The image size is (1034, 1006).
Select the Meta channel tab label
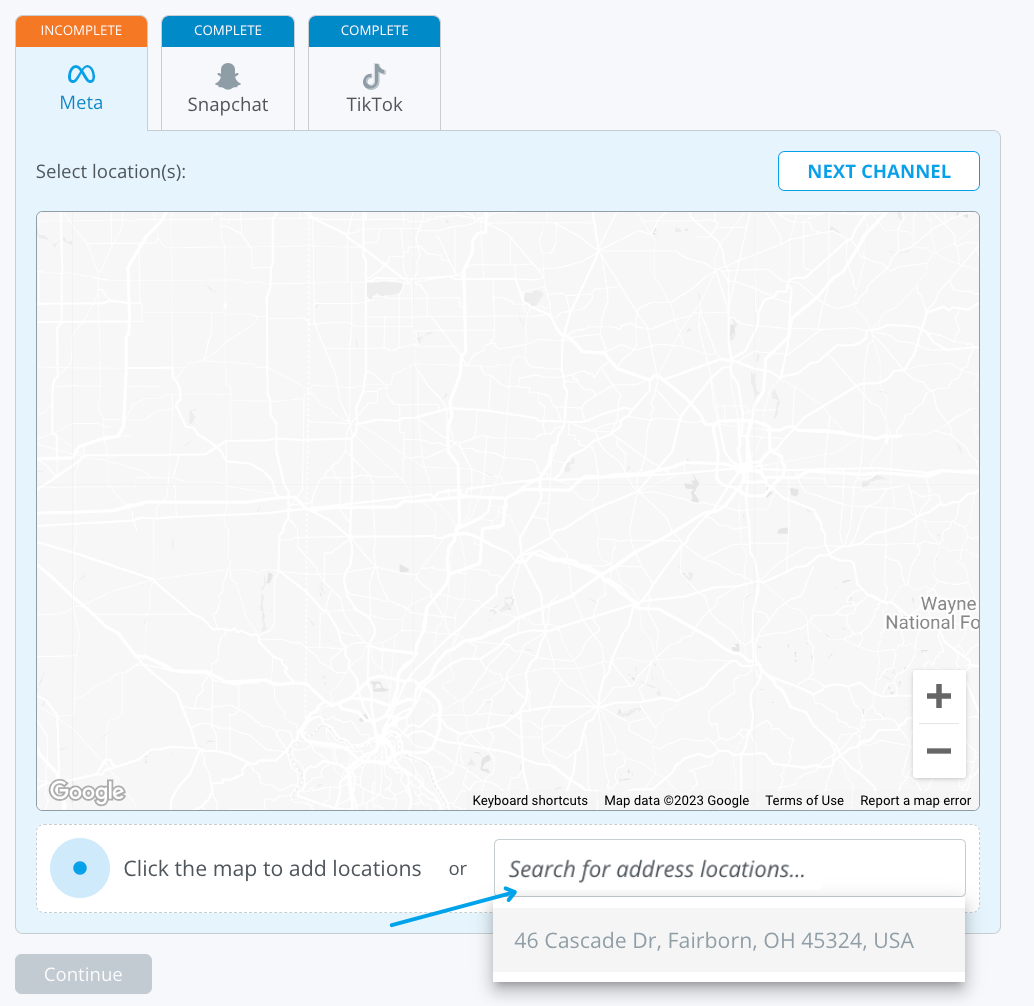[81, 103]
